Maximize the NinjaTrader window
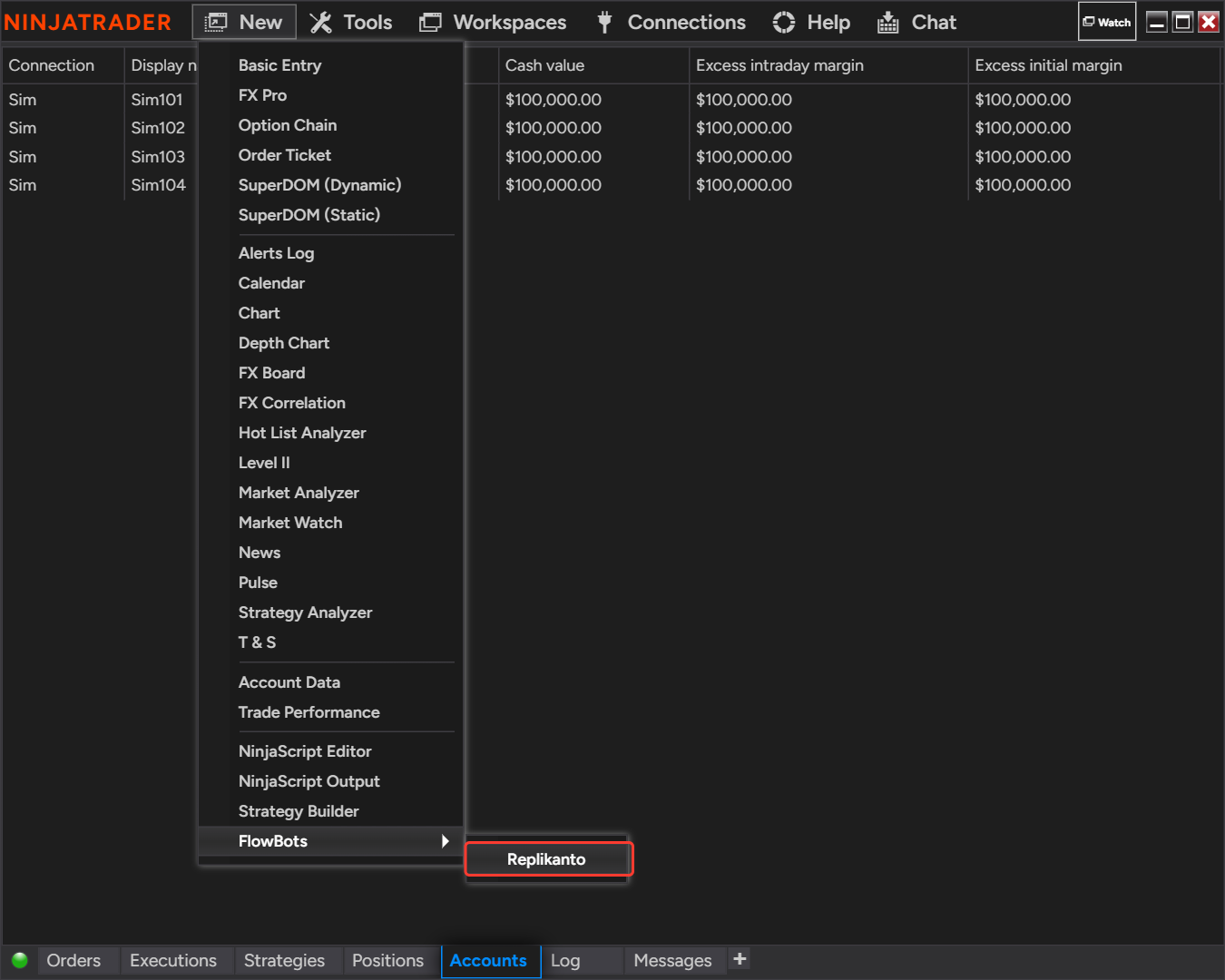The image size is (1225, 980). [x=1183, y=22]
